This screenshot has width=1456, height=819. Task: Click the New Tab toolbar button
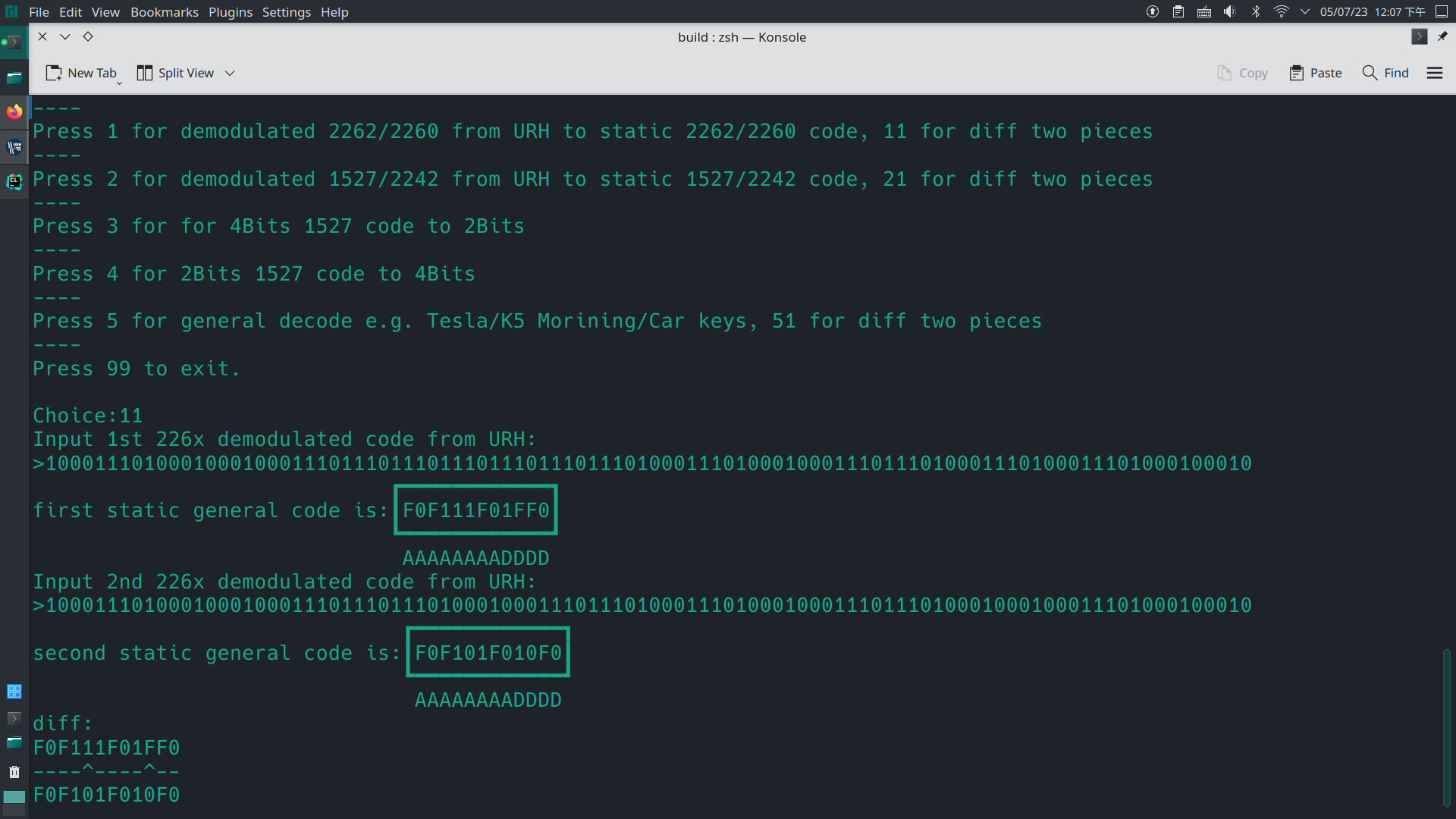click(82, 73)
